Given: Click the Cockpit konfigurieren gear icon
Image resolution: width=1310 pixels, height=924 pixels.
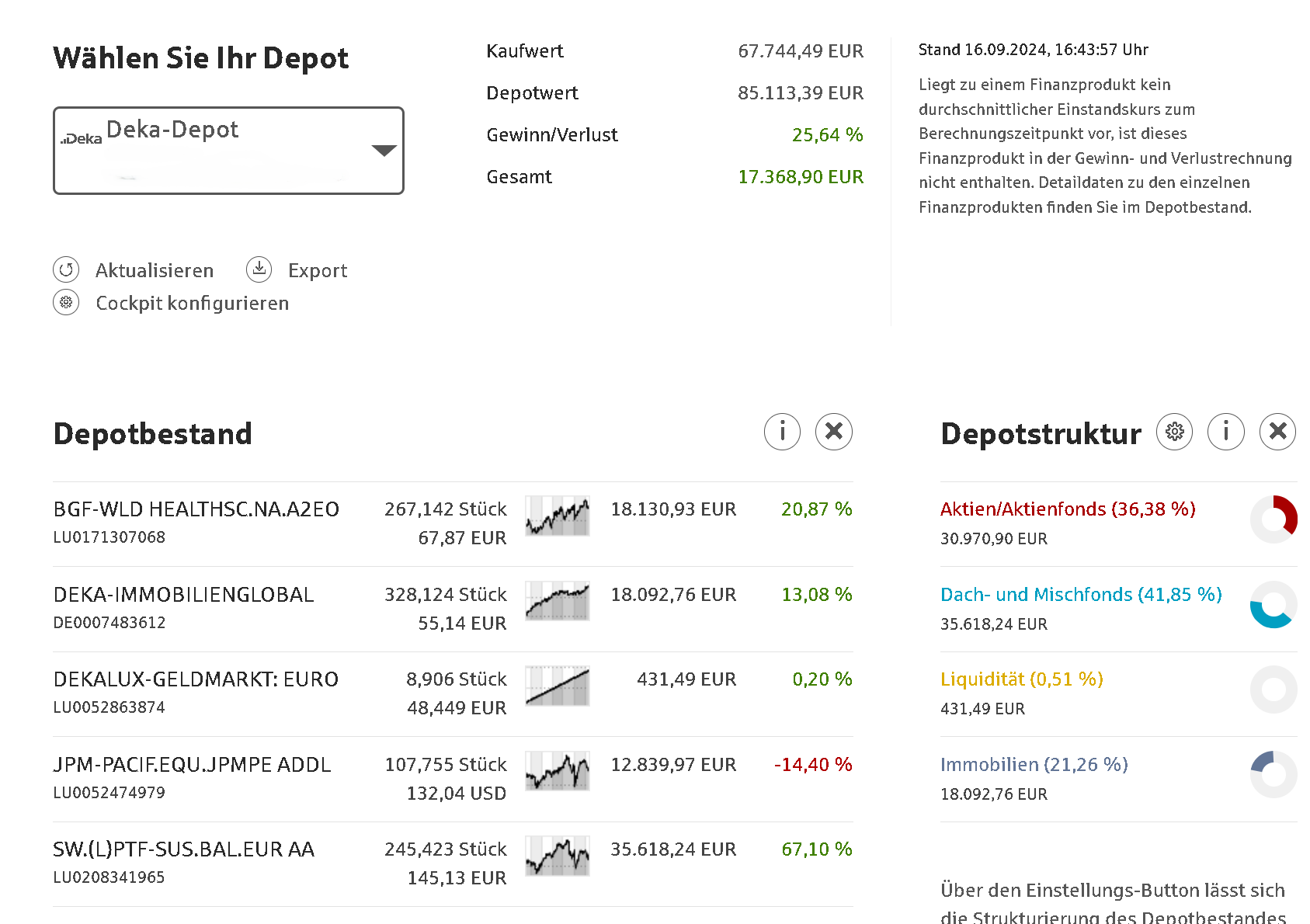Looking at the screenshot, I should [66, 302].
